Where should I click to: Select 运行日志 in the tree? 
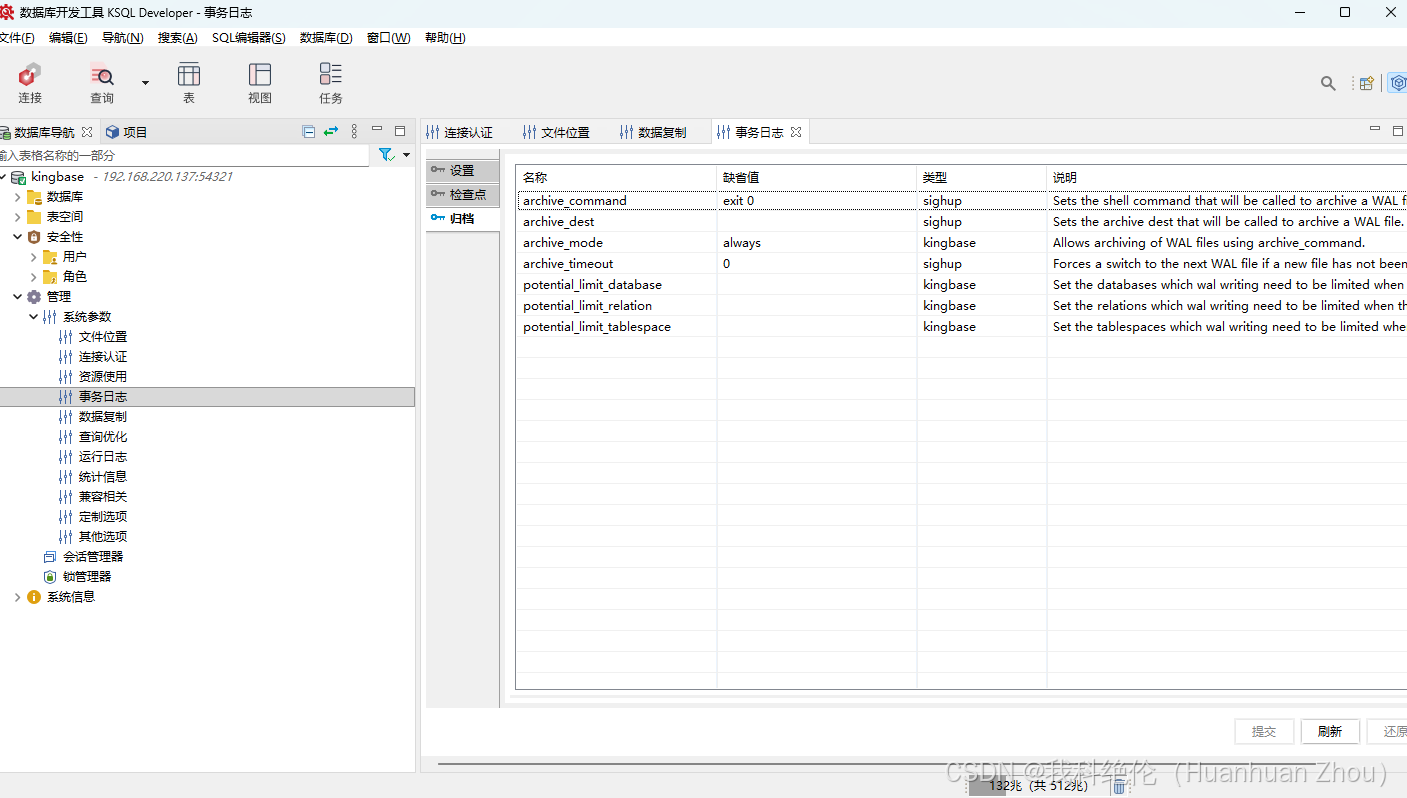pos(103,457)
